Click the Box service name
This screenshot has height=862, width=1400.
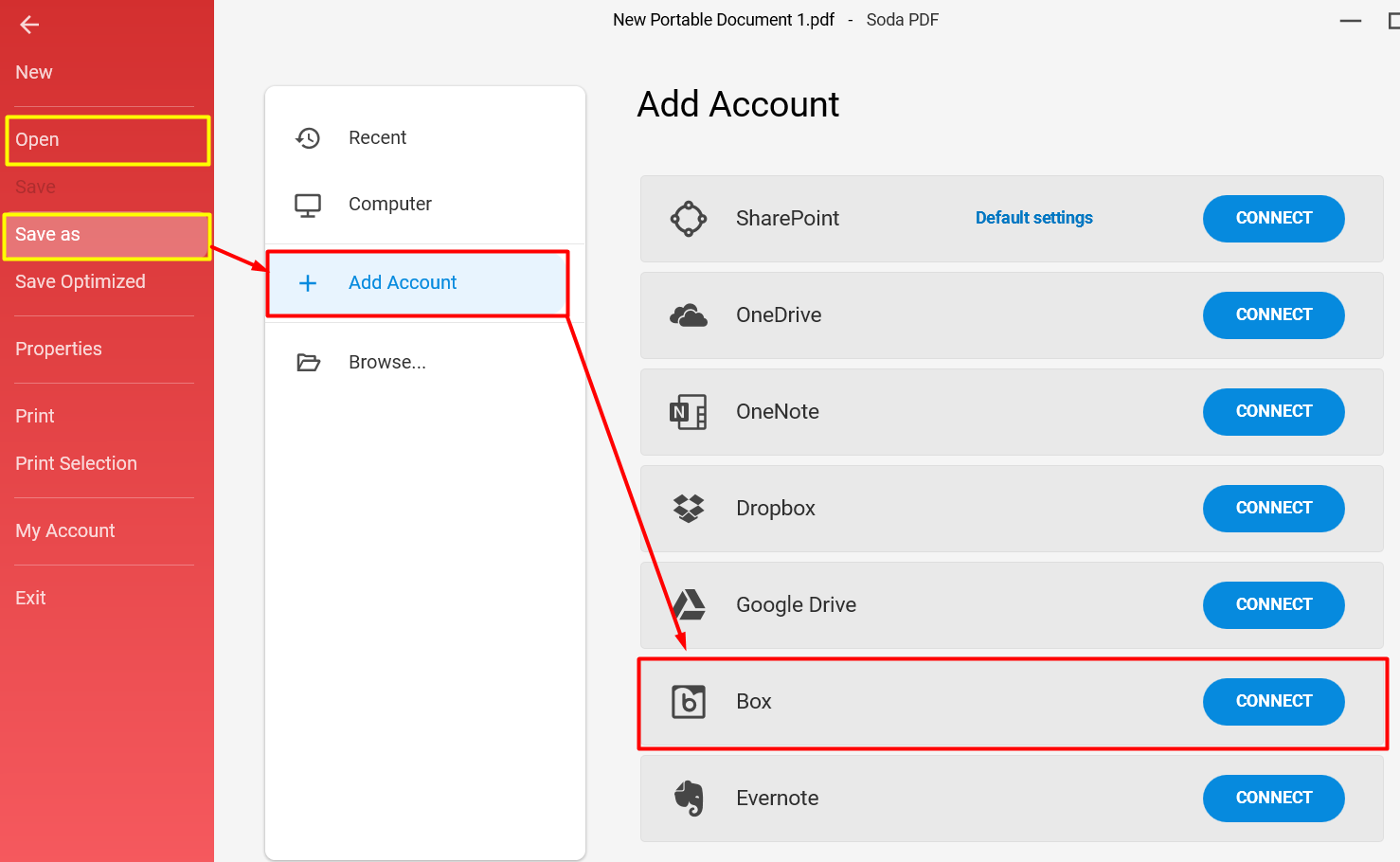(754, 702)
